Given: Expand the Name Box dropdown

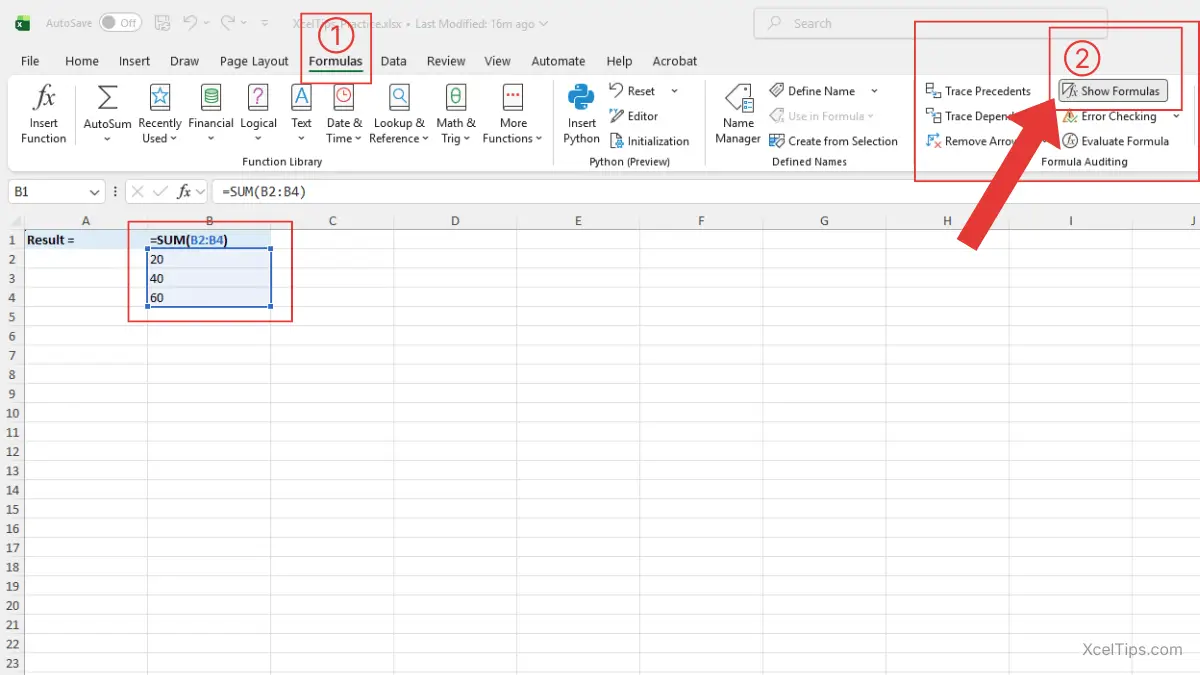Looking at the screenshot, I should (x=95, y=191).
